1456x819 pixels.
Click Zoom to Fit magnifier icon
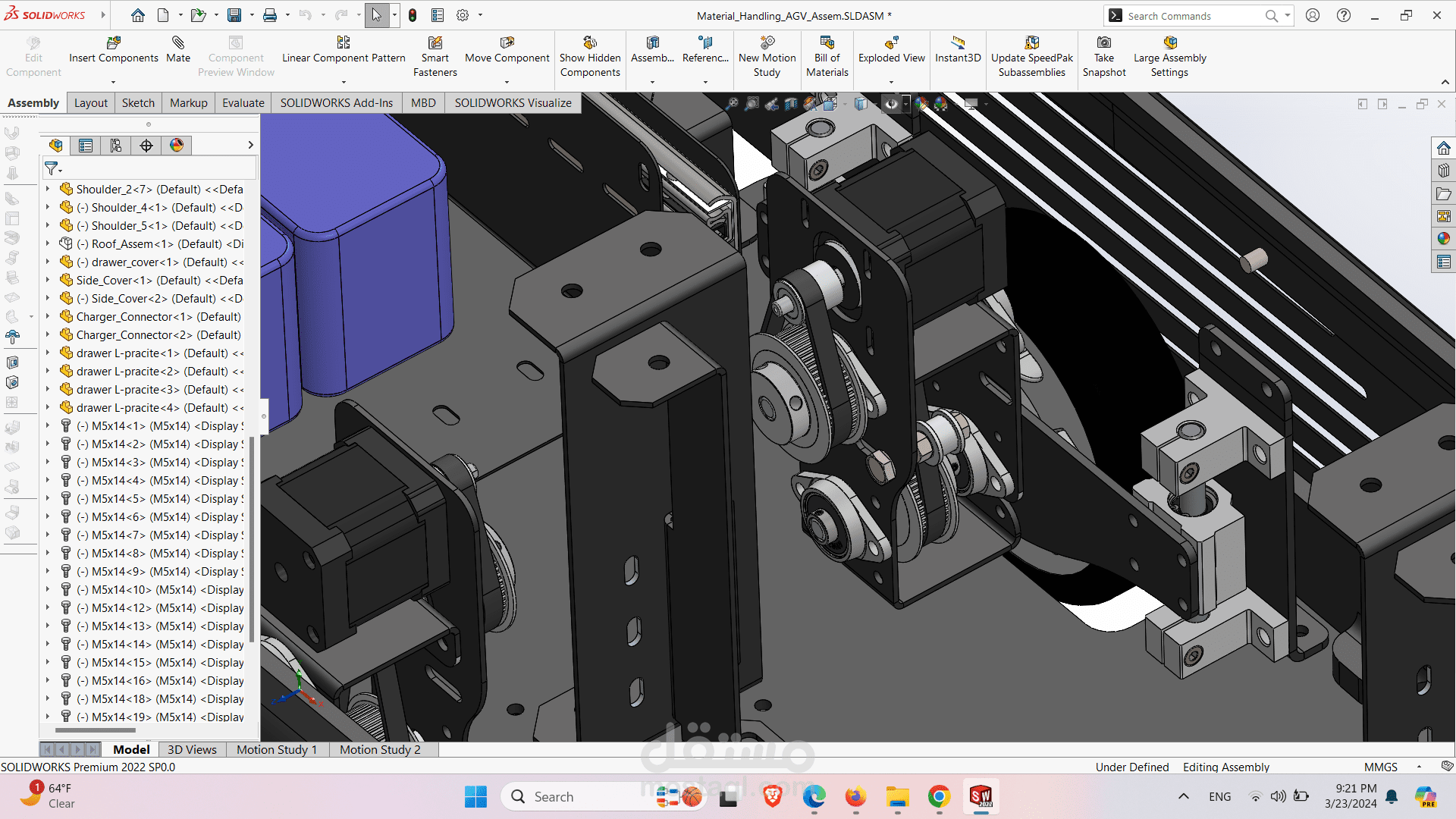point(732,104)
